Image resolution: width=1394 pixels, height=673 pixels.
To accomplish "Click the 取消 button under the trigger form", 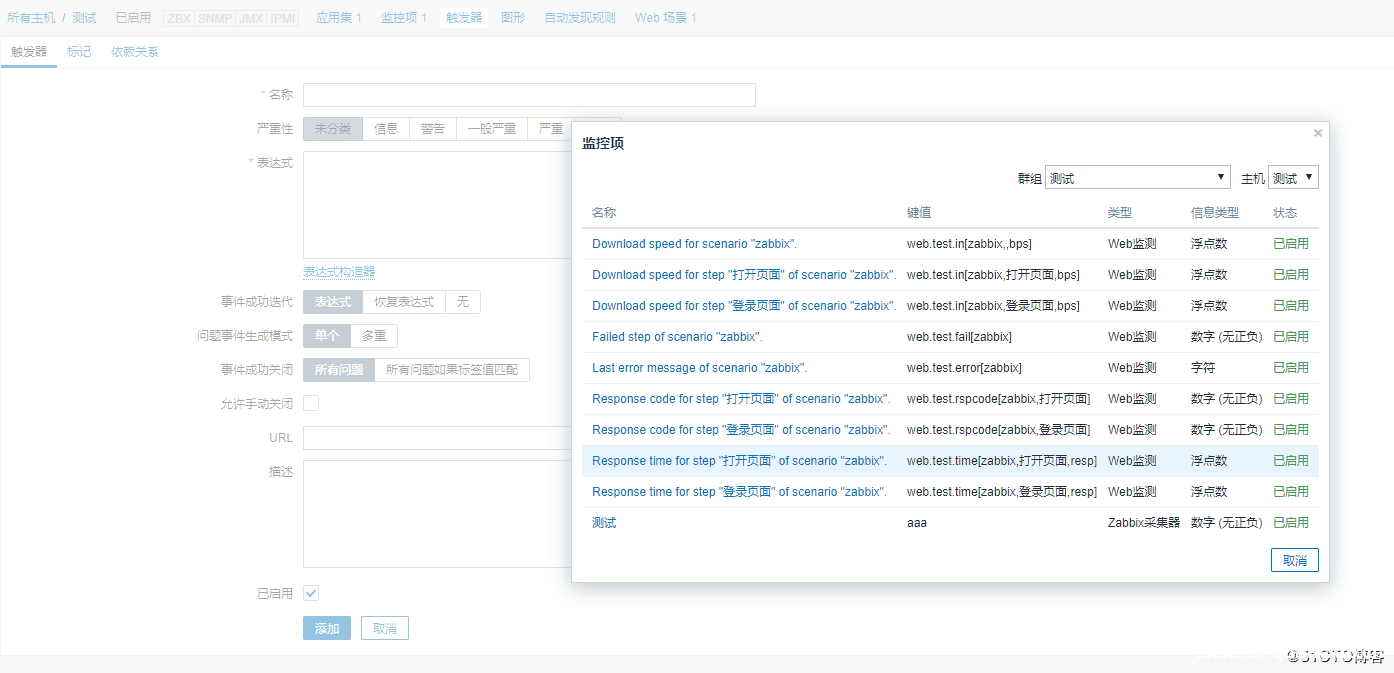I will tap(385, 628).
